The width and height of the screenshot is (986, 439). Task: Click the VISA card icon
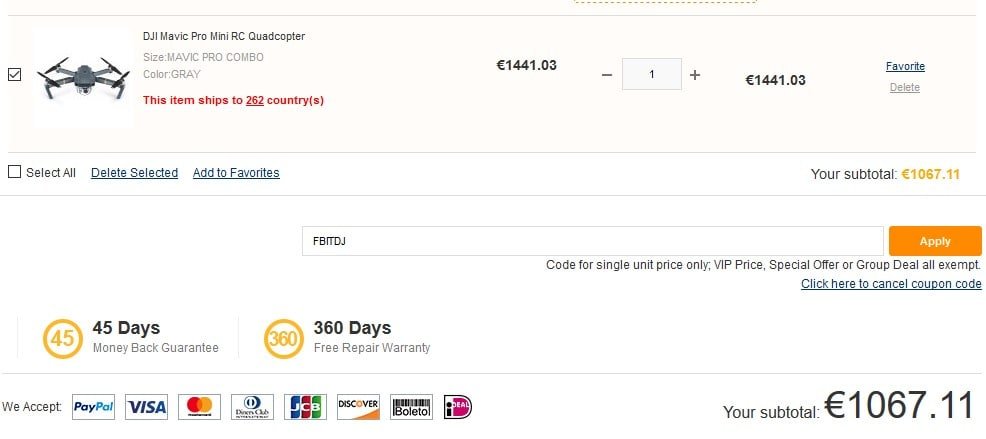[147, 407]
